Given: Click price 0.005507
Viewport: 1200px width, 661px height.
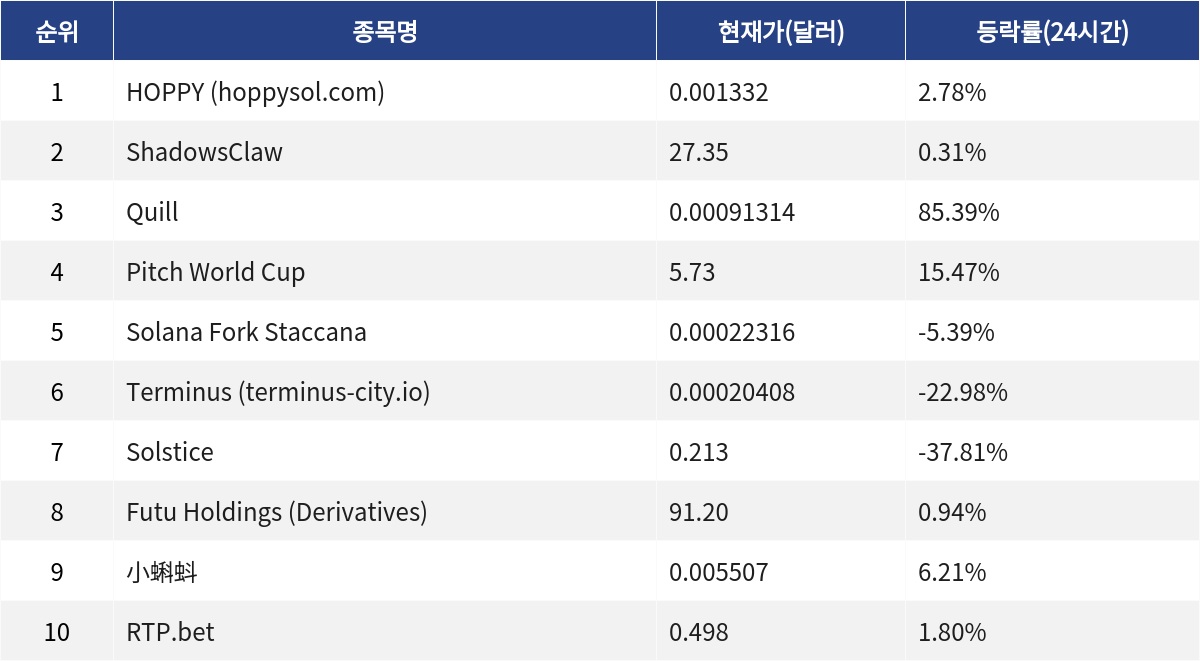Looking at the screenshot, I should [718, 573].
